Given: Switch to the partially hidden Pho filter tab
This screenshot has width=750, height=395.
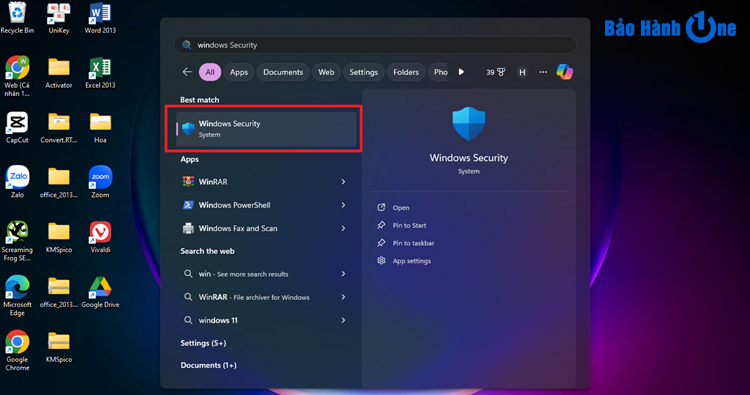Looking at the screenshot, I should [x=438, y=72].
